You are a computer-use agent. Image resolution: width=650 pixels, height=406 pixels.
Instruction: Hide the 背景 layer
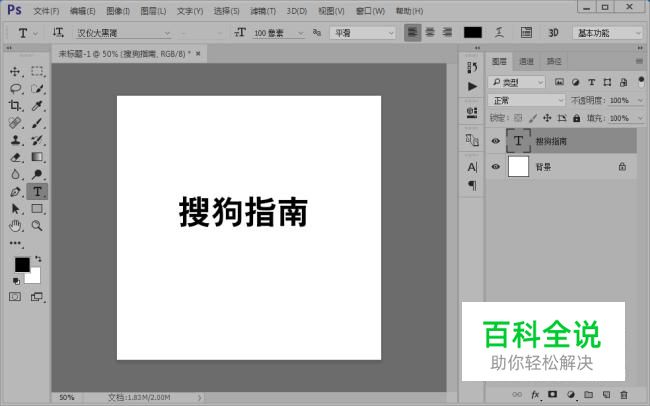(x=495, y=167)
